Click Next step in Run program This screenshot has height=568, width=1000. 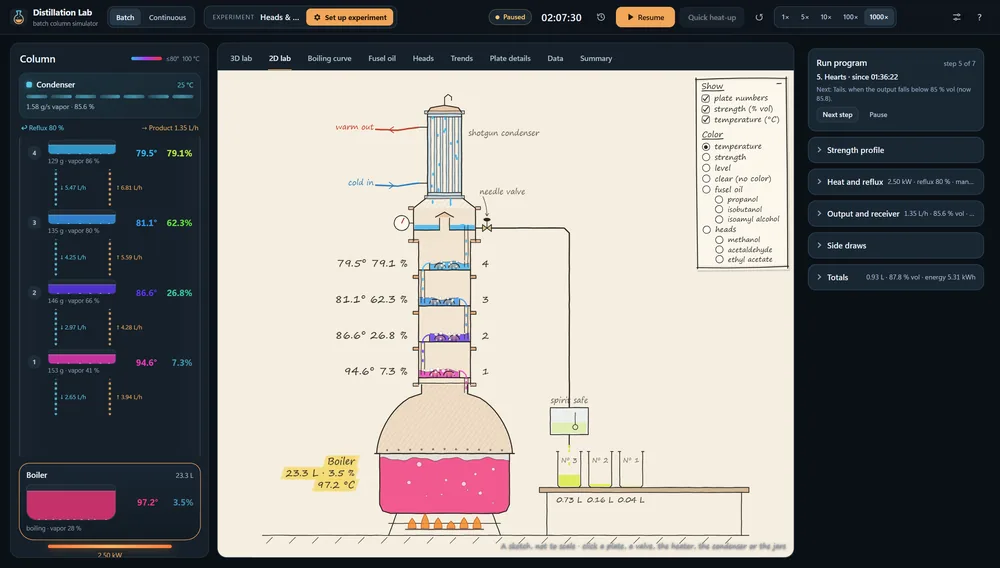[x=837, y=115]
